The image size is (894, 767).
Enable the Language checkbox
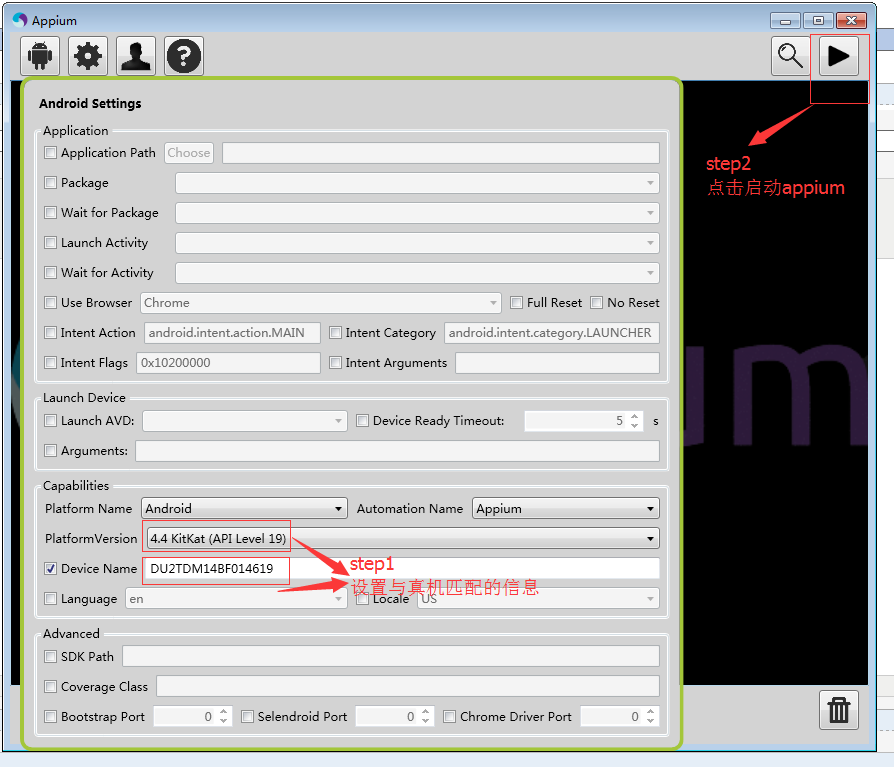point(51,599)
